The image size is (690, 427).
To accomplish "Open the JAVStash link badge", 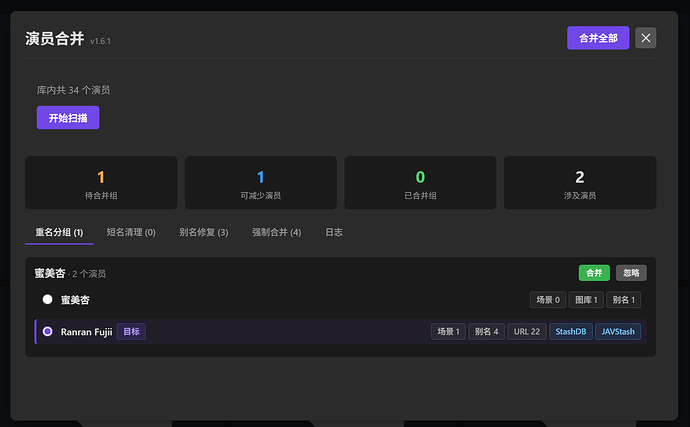I will pyautogui.click(x=618, y=331).
